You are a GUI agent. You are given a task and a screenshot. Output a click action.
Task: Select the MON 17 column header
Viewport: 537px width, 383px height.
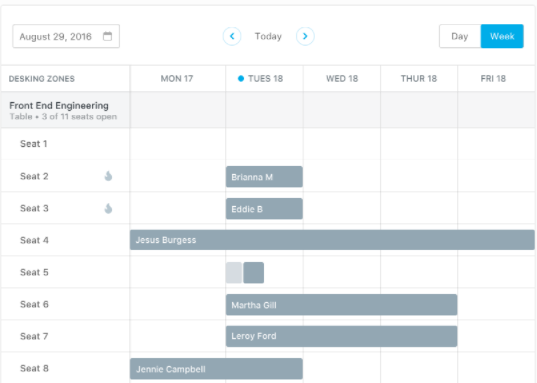click(177, 78)
